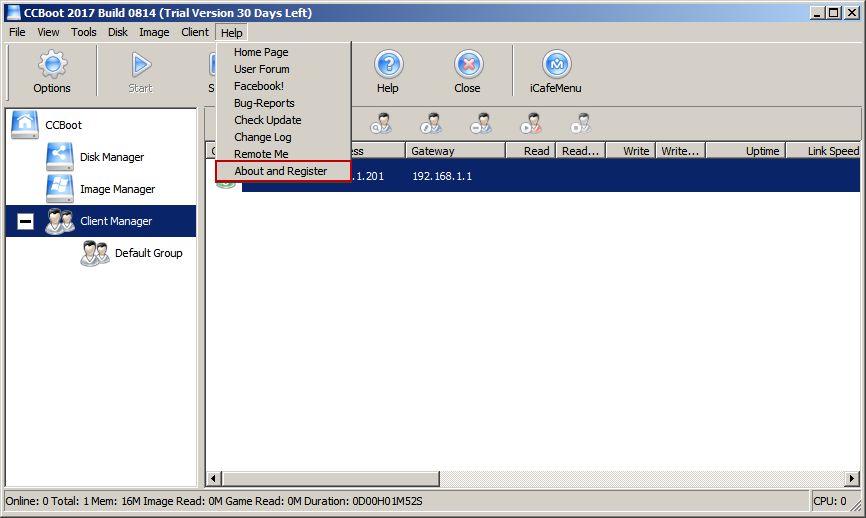The width and height of the screenshot is (866, 518).
Task: Click the Close red X toolbar icon
Action: coord(468,65)
